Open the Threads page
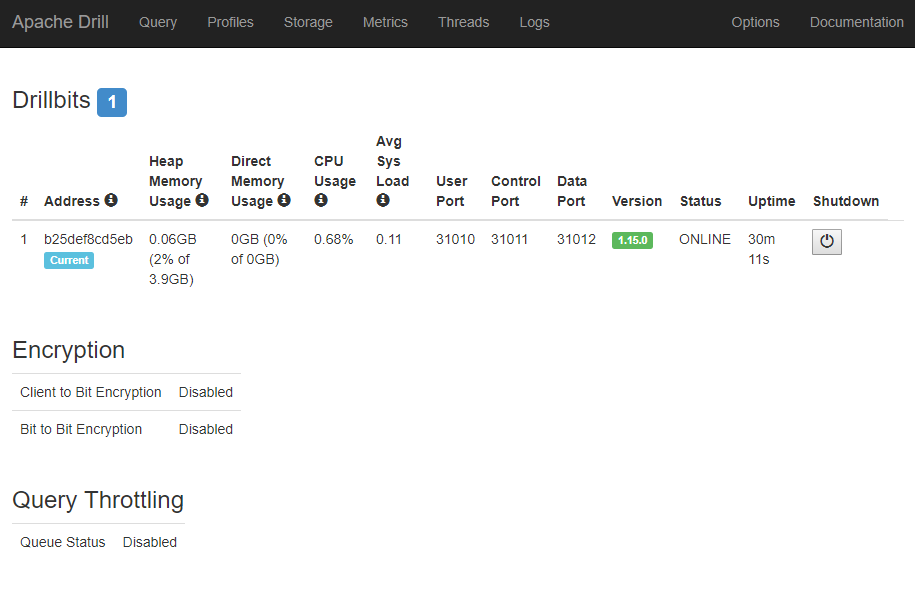Viewport: 915px width, 597px height. (463, 22)
